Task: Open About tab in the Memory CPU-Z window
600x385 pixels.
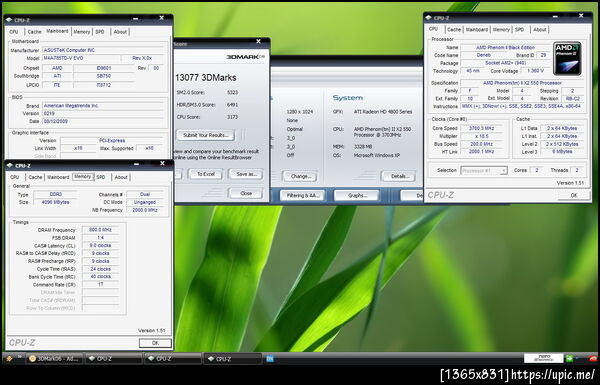Action: [121, 177]
